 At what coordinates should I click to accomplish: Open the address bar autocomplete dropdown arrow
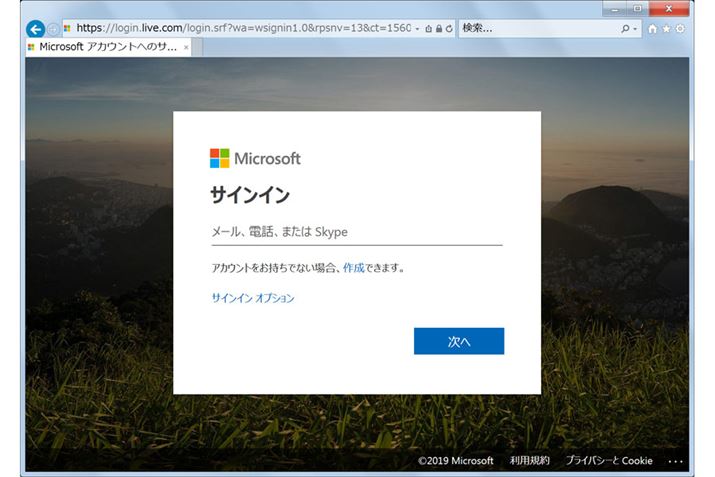(417, 29)
